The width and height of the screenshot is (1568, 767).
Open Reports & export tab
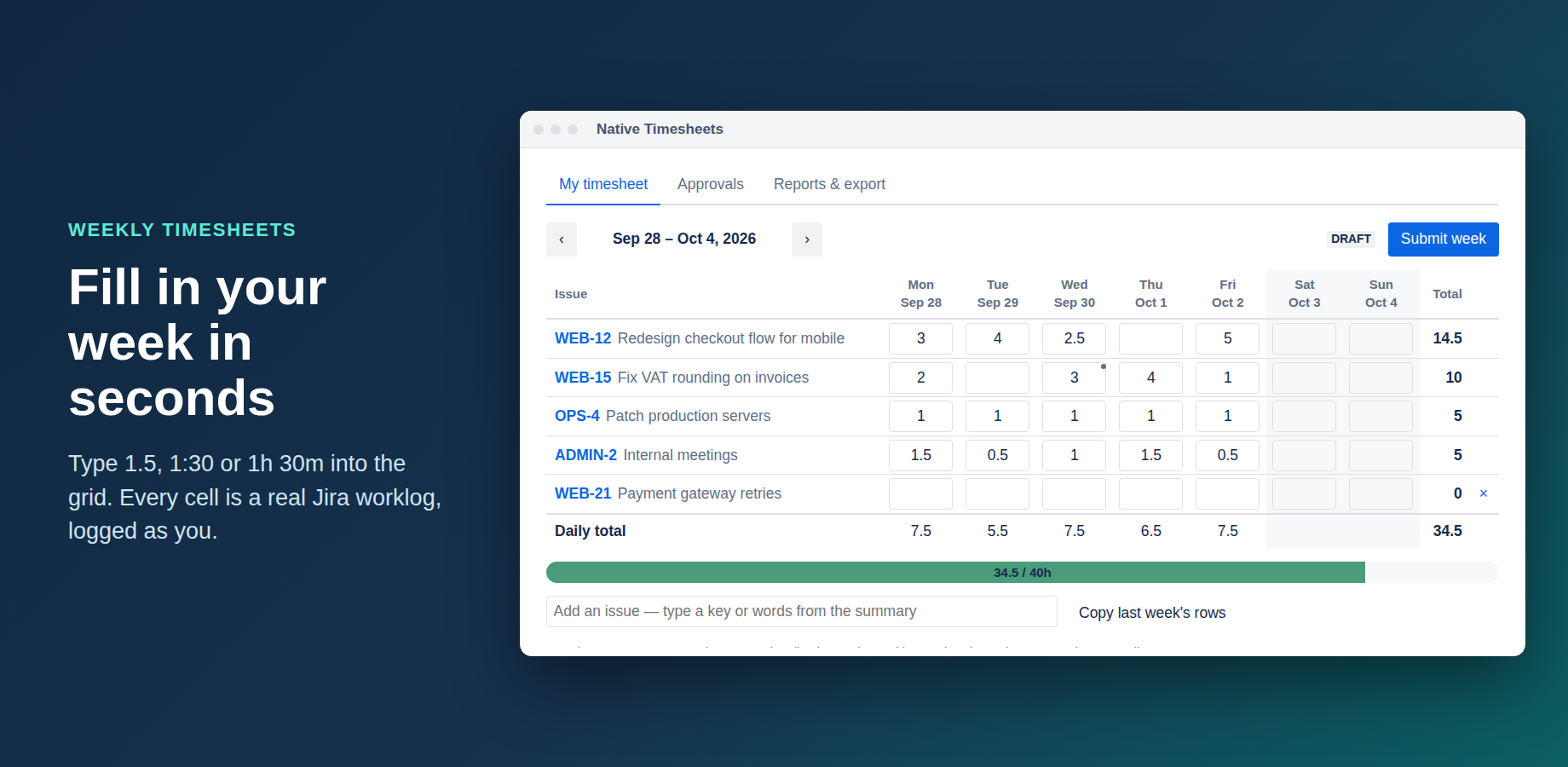829,184
